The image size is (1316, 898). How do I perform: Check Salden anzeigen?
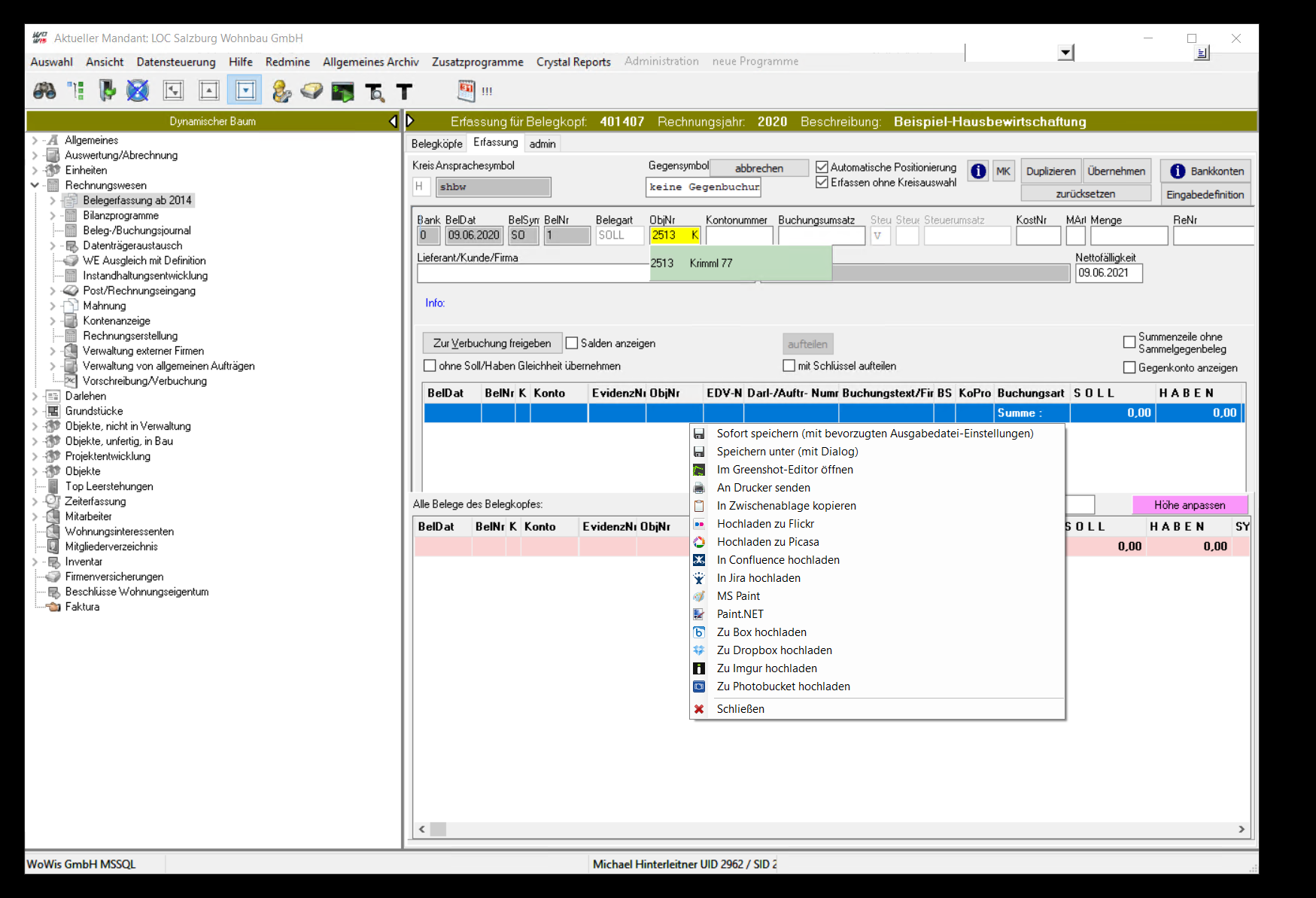pyautogui.click(x=572, y=343)
